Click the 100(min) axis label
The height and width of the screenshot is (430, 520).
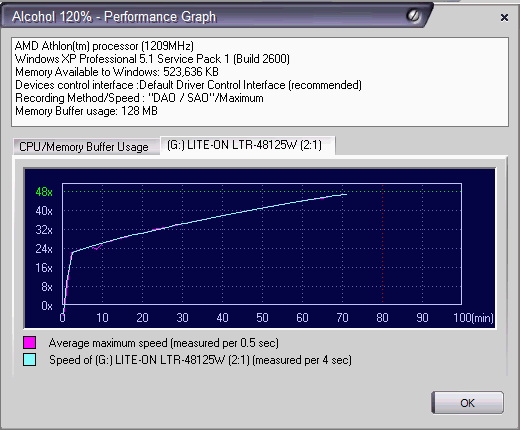click(473, 318)
